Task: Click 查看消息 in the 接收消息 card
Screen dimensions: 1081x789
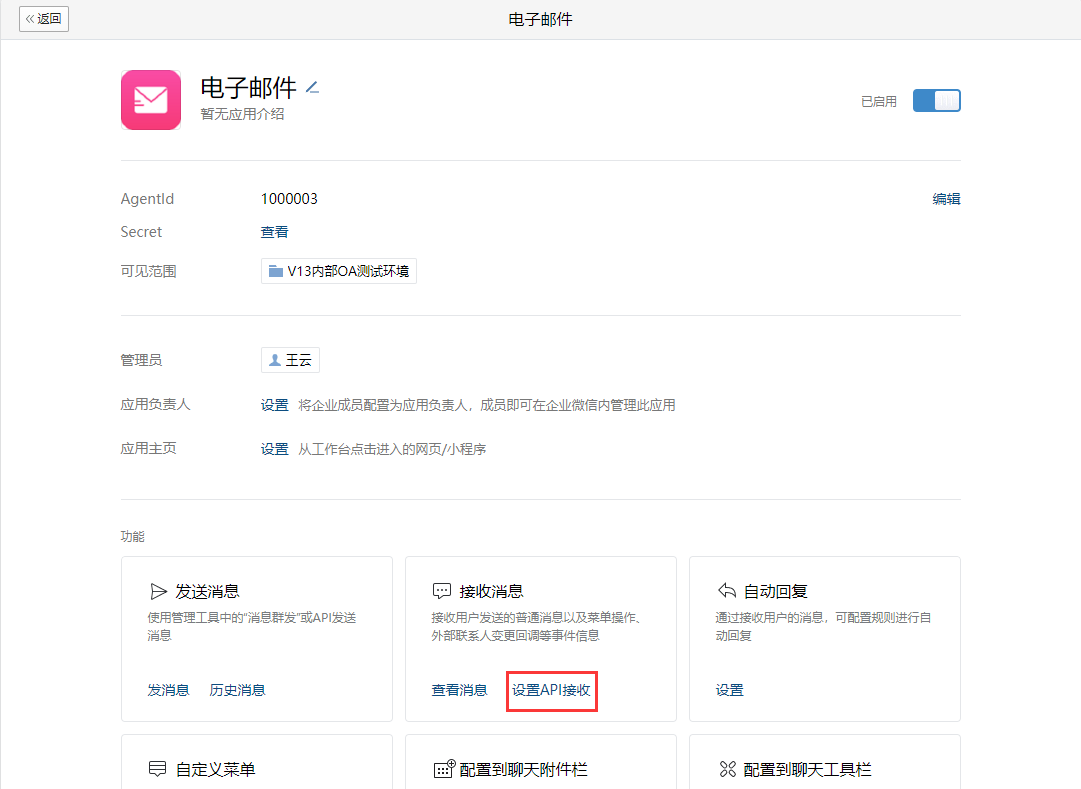Action: (459, 690)
